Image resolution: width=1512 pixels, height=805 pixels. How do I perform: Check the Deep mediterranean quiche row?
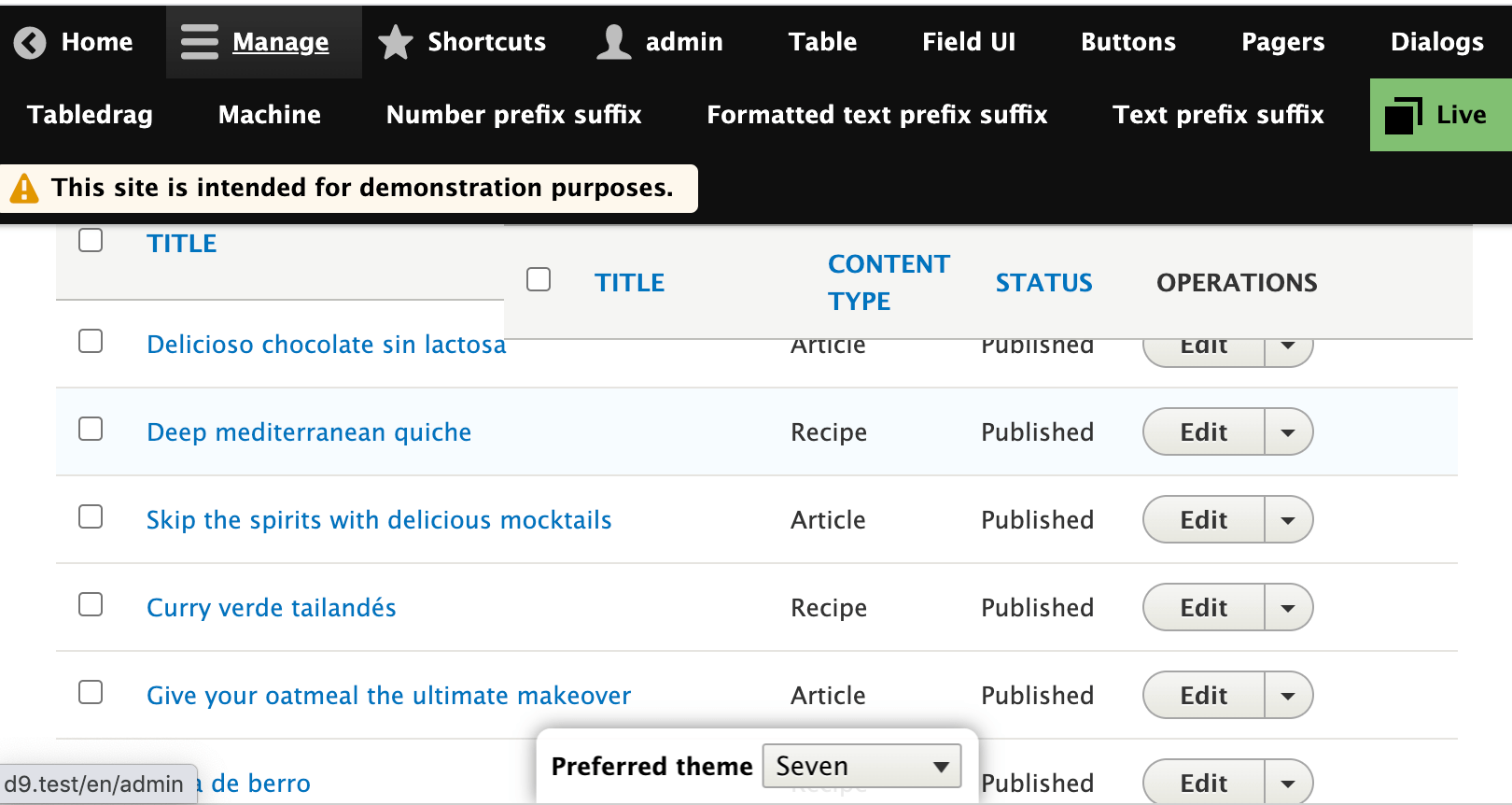coord(91,429)
